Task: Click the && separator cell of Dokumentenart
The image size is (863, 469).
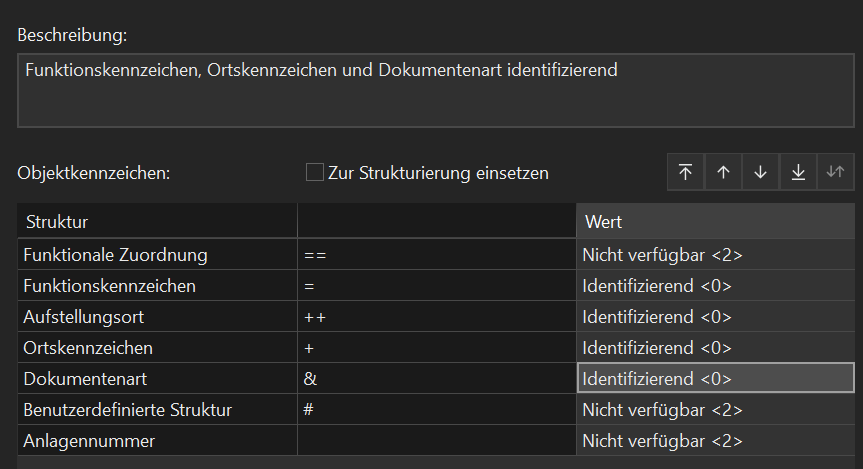Action: click(436, 378)
